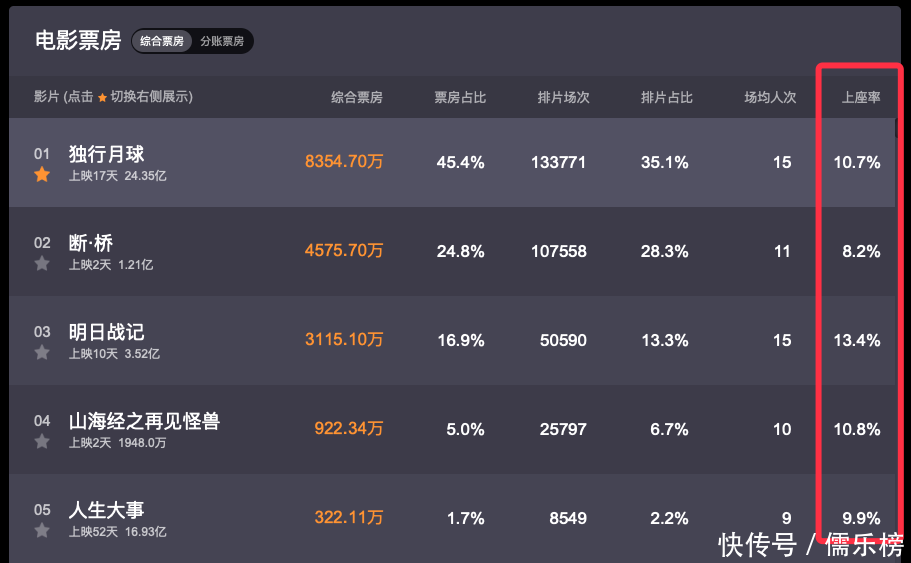Image resolution: width=911 pixels, height=563 pixels.
Task: Switch to the 综合票房 tab
Action: pyautogui.click(x=162, y=41)
